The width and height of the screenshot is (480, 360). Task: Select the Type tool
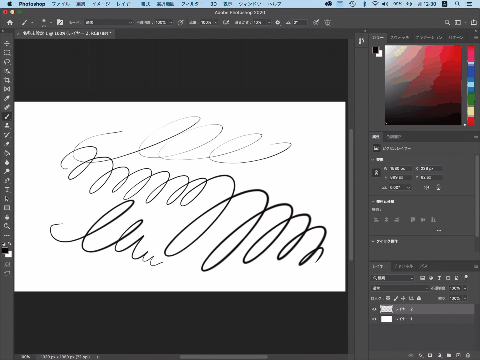7,190
